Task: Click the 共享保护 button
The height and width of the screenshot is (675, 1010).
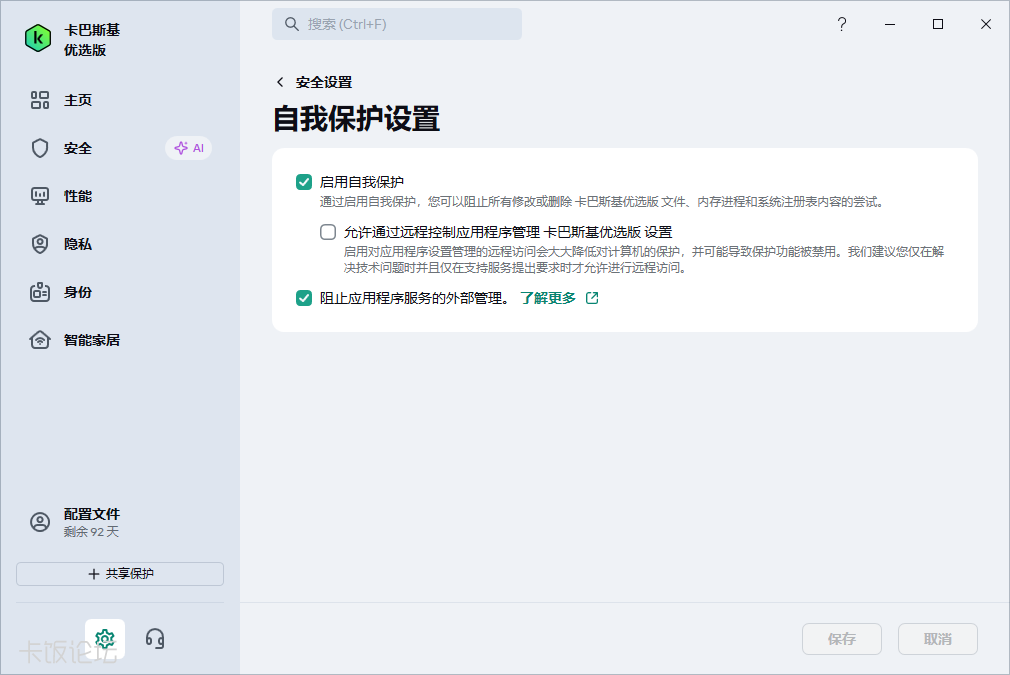Action: 120,574
